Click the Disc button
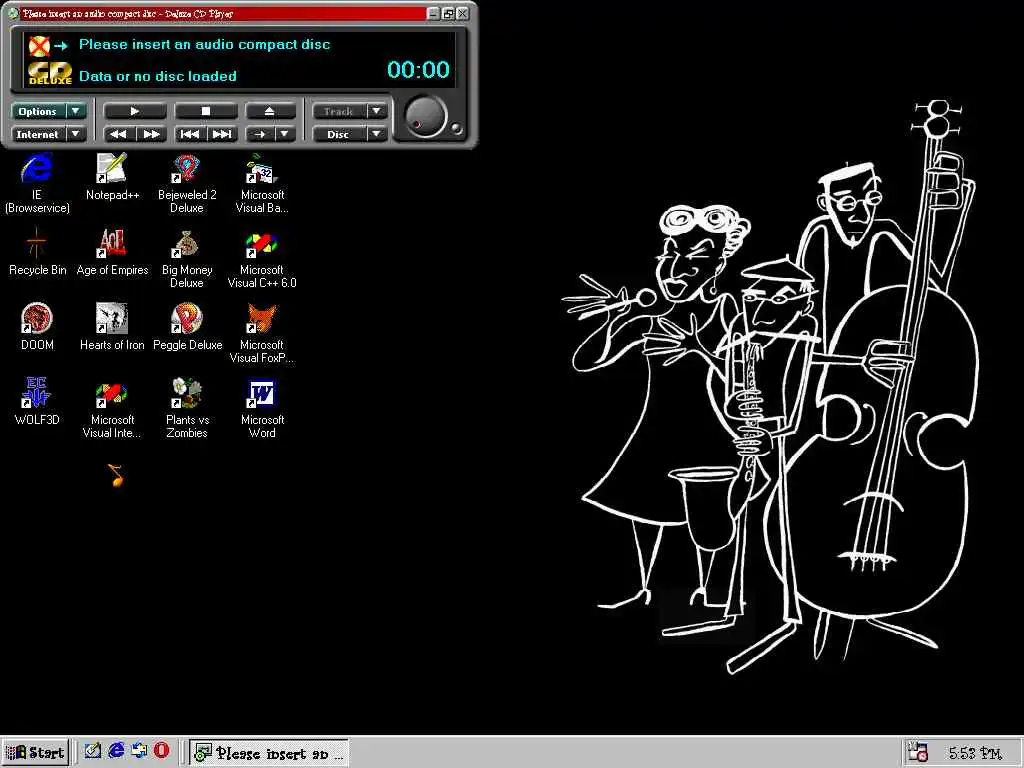Screen dimensions: 1024x768 pos(339,134)
